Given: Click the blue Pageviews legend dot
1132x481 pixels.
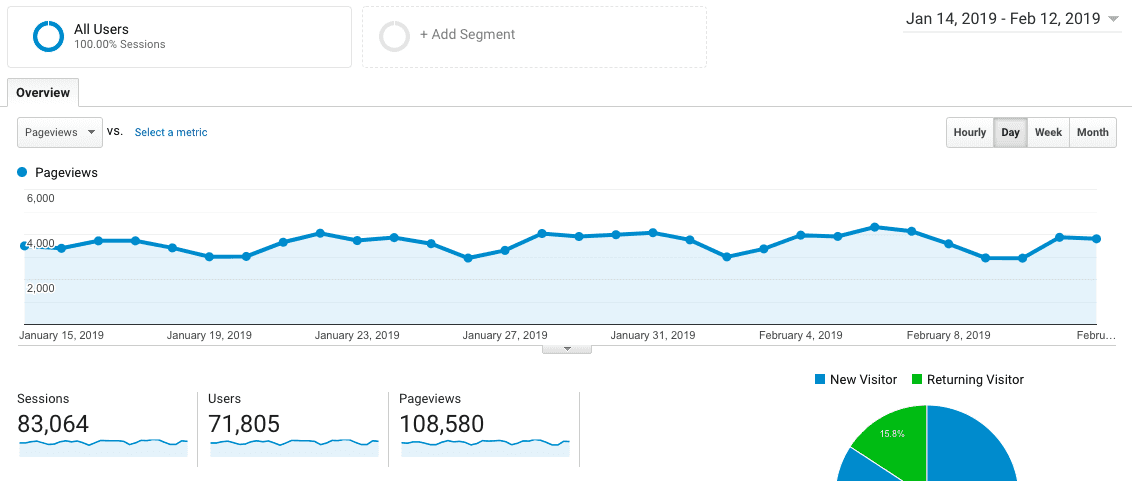Looking at the screenshot, I should 22,173.
